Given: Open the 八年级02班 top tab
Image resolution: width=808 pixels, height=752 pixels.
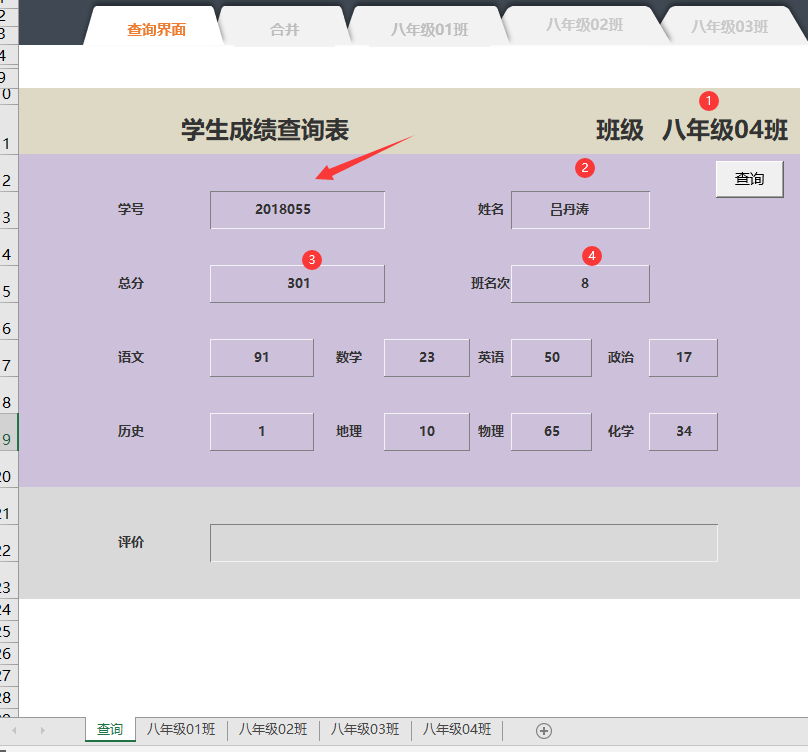Looking at the screenshot, I should click(584, 25).
